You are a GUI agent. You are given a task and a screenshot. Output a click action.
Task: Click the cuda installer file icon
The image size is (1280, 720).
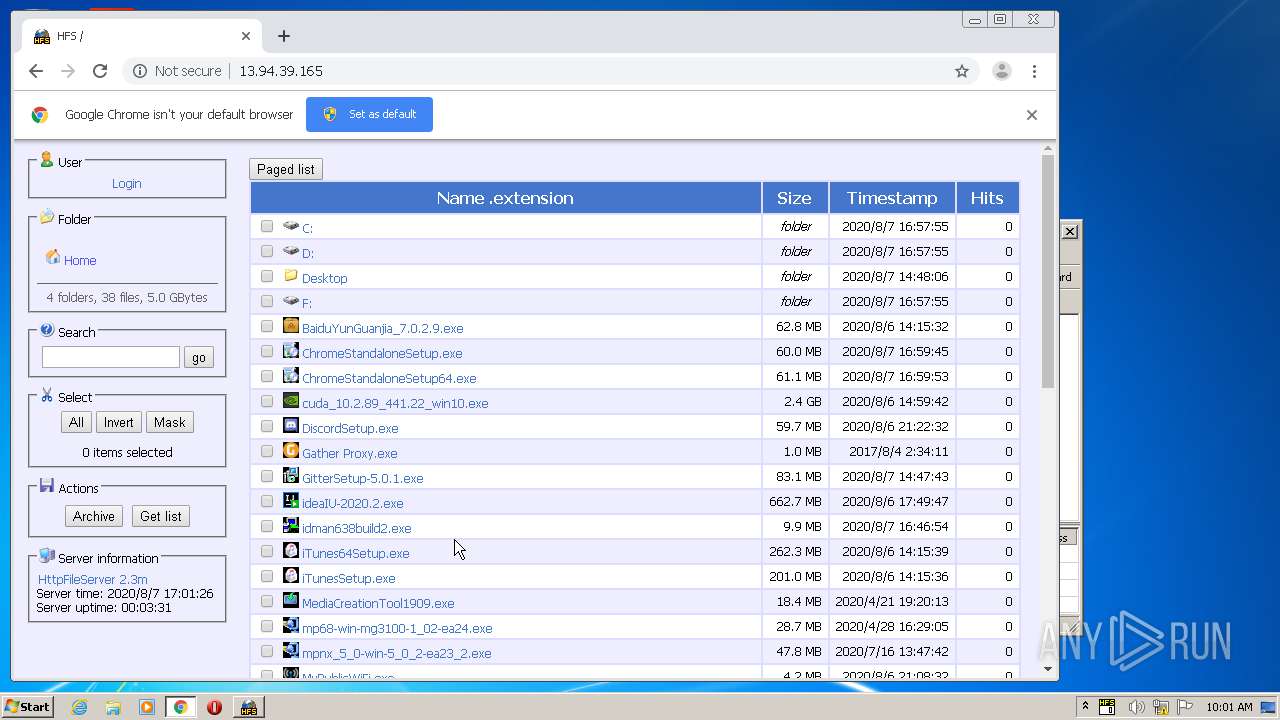[291, 401]
